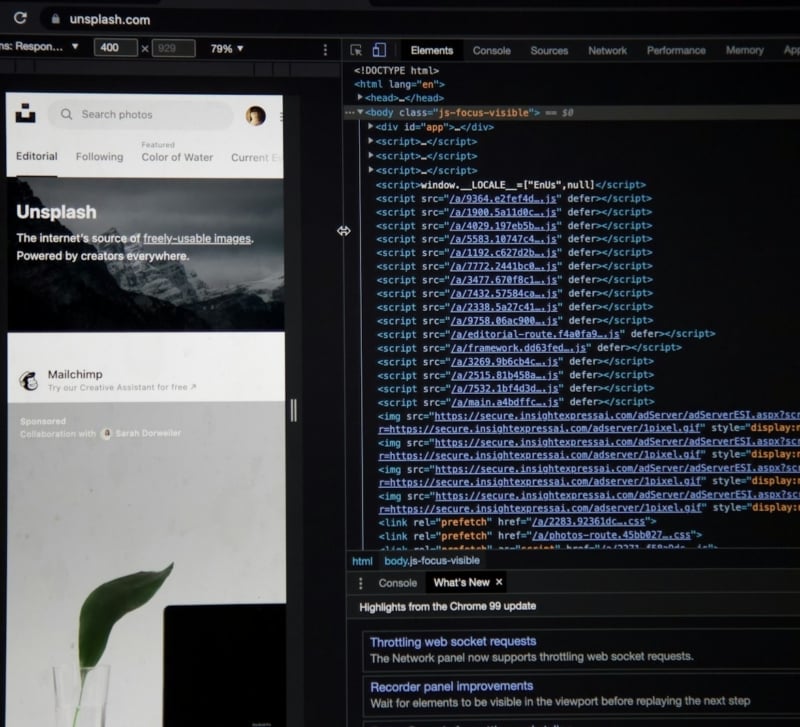Switch to the Elements tab

(x=432, y=51)
